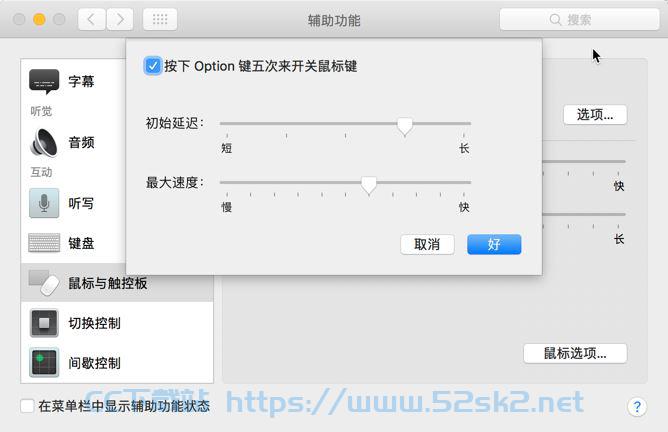Viewport: 668px width, 432px height.
Task: Click the 初始延迟 slider handle
Action: 405,127
